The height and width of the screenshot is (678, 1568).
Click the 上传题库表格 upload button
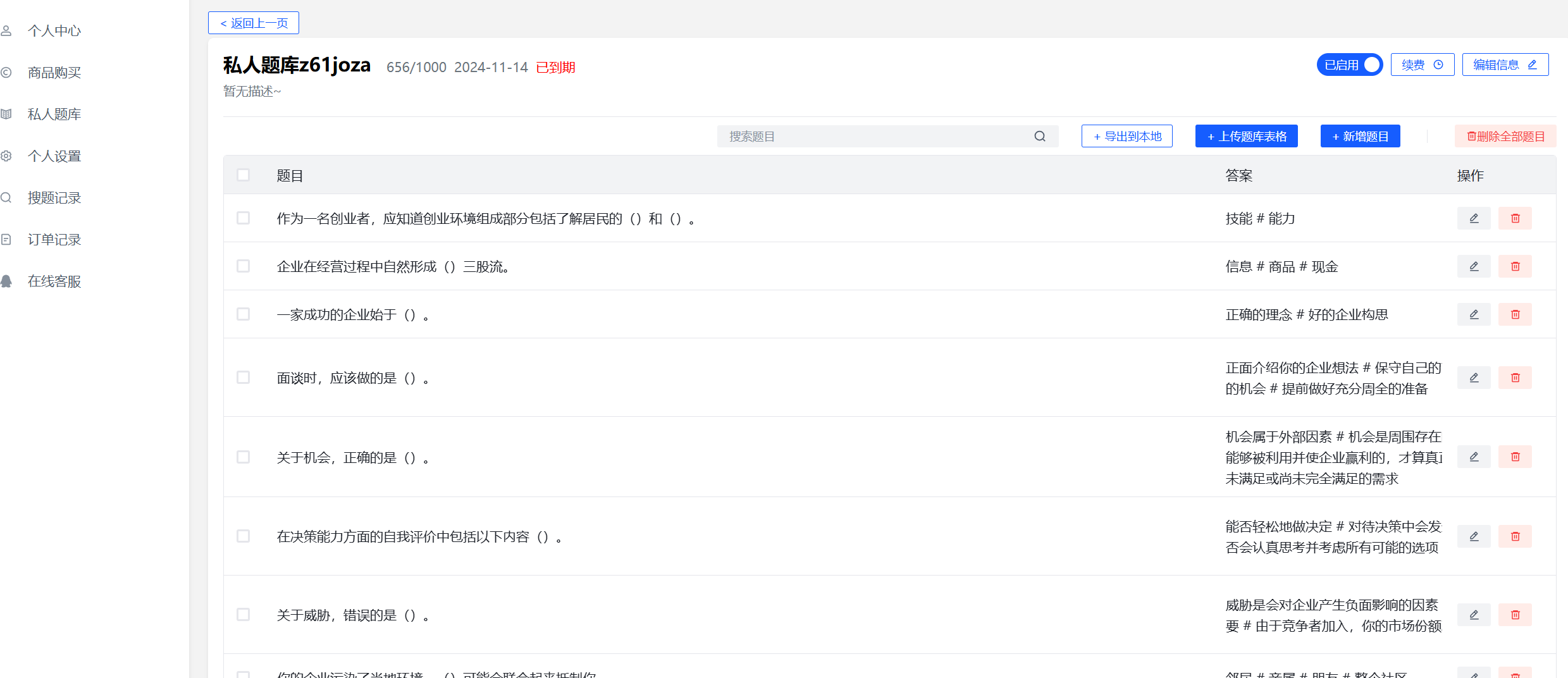[x=1246, y=137]
